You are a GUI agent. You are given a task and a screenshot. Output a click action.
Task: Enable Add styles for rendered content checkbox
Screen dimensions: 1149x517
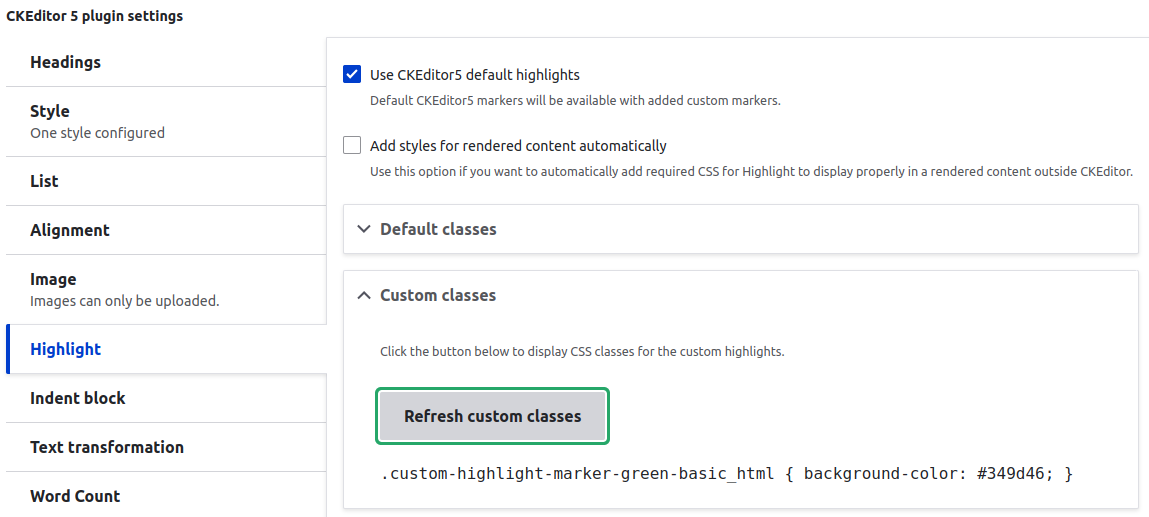352,146
